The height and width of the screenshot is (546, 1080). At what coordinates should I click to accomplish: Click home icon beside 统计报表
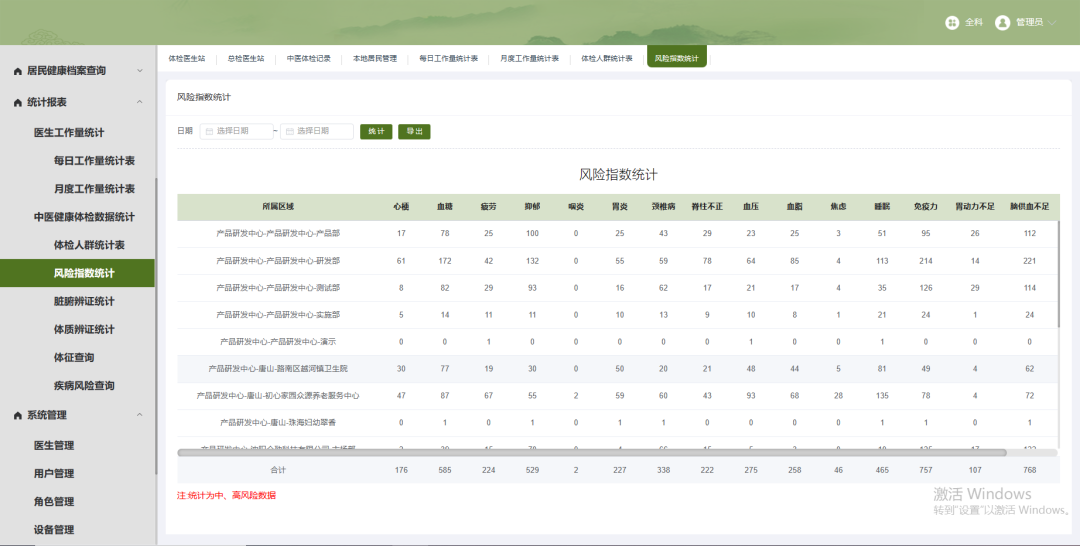pyautogui.click(x=18, y=103)
